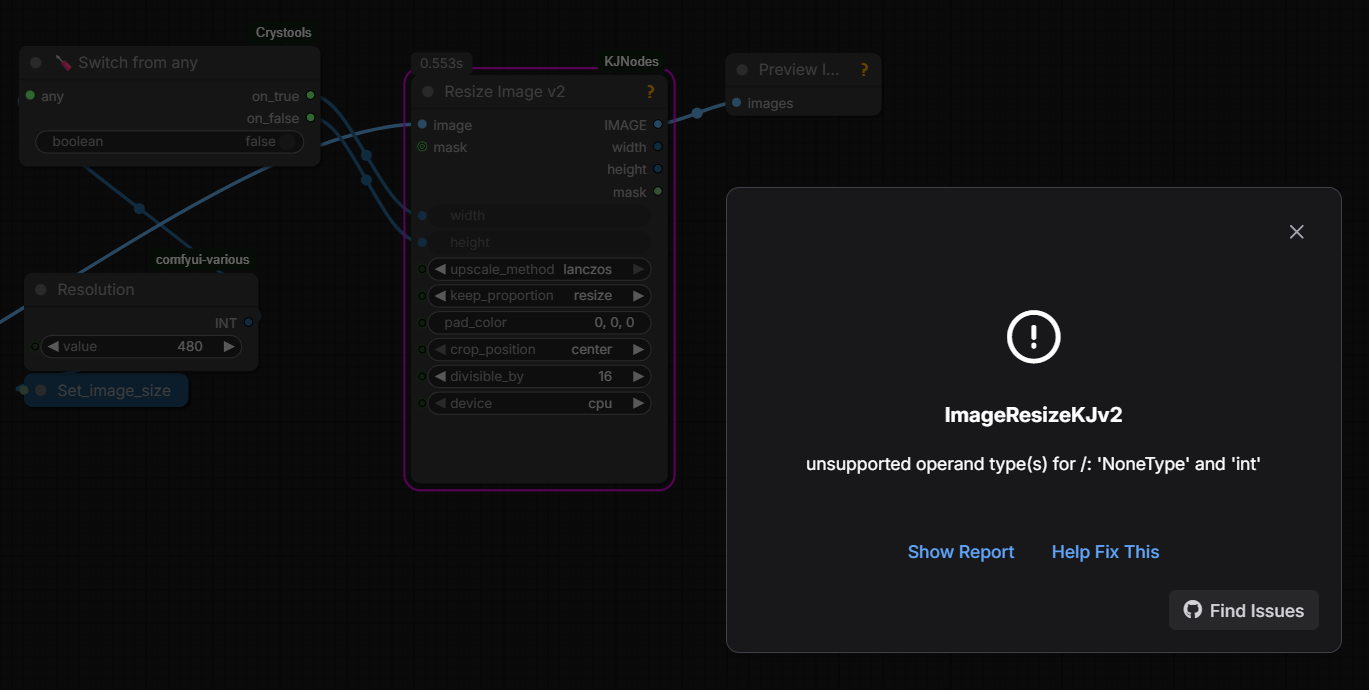Click the height input field
This screenshot has height=690, width=1369.
(x=540, y=242)
